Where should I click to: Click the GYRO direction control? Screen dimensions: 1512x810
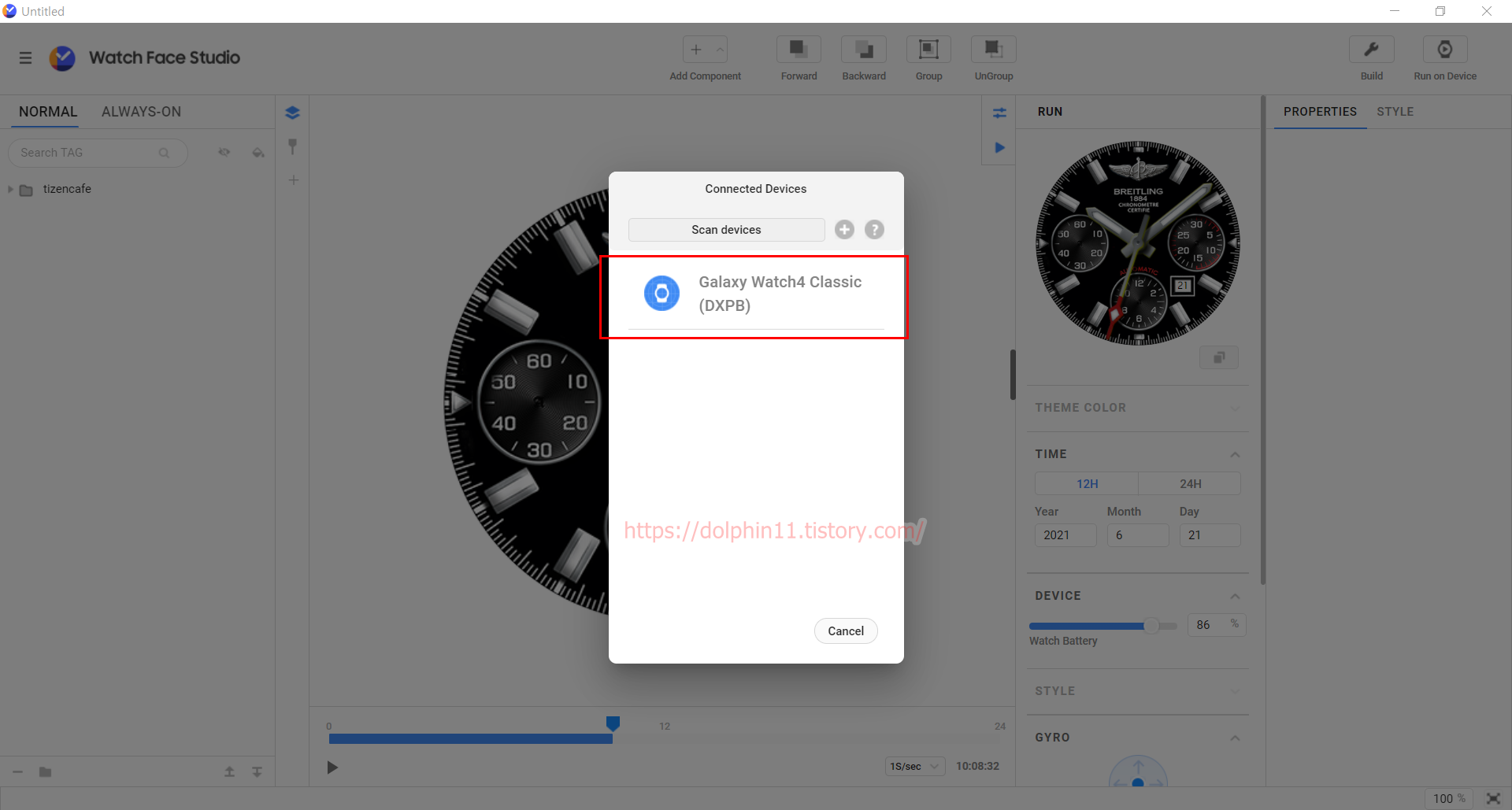(x=1138, y=773)
